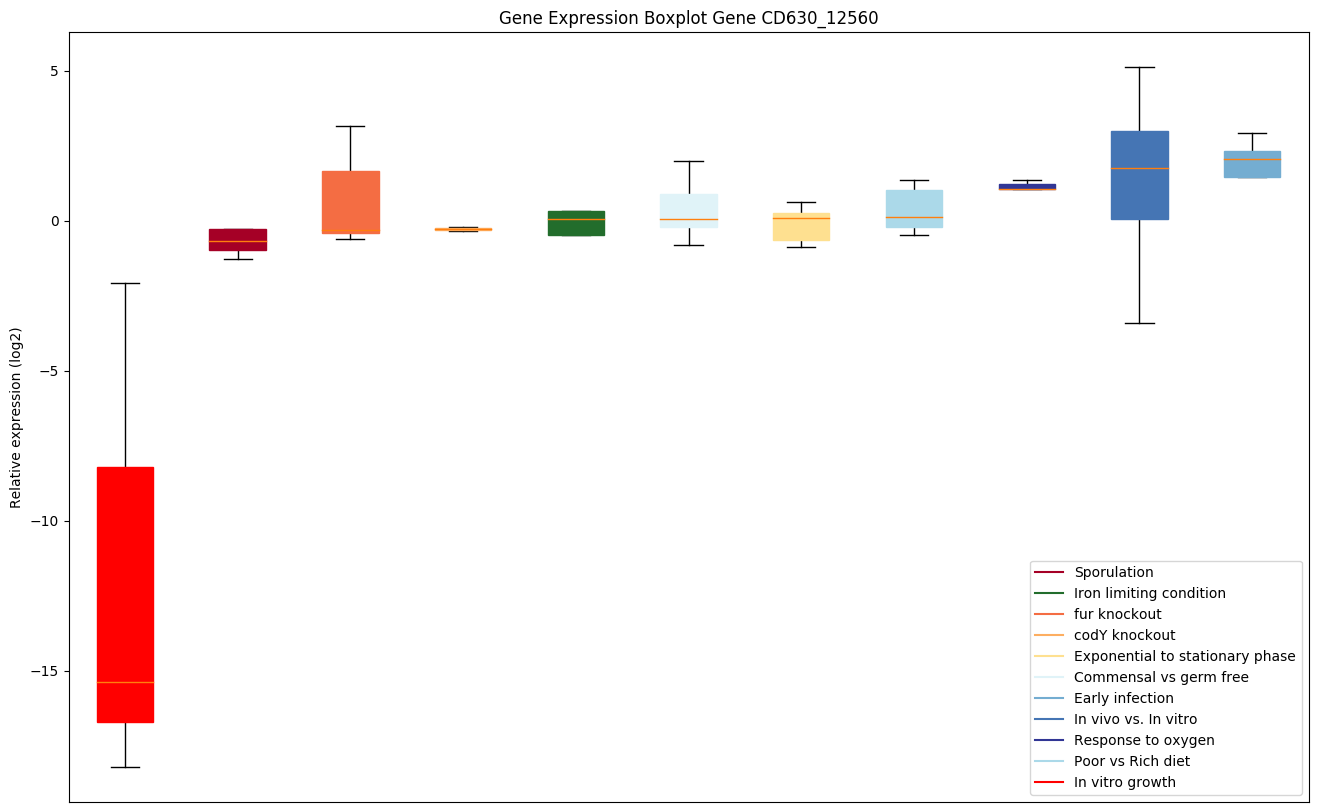1318x812 pixels.
Task: Click the rightmost Early infection box
Action: pyautogui.click(x=1252, y=164)
